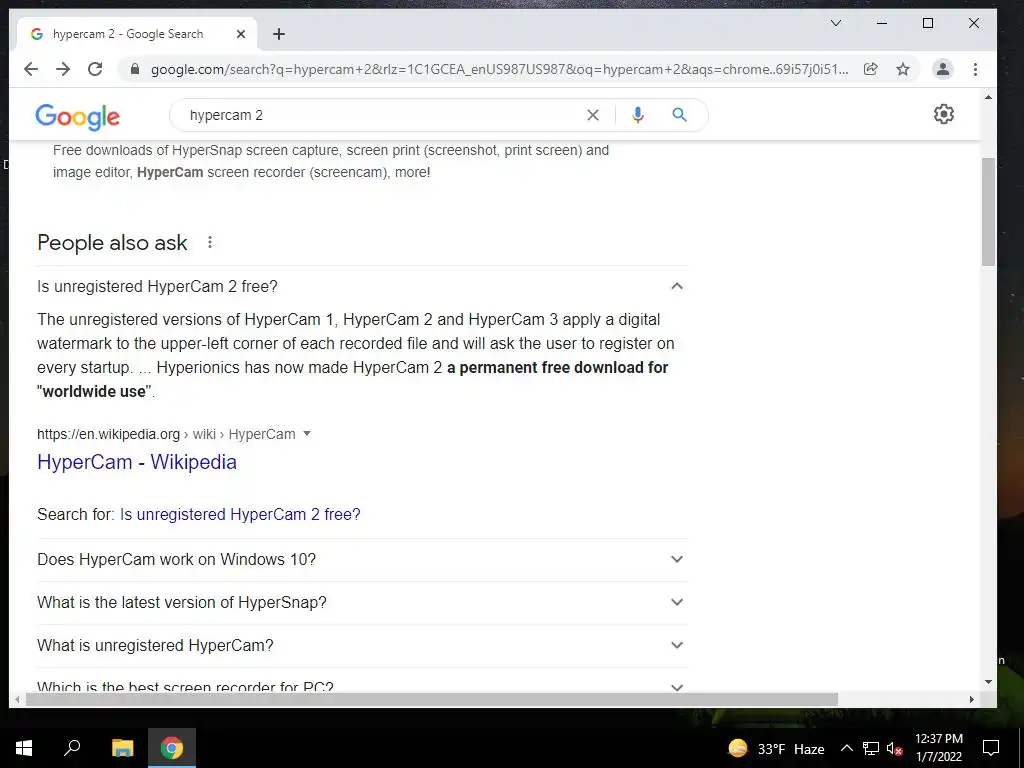The width and height of the screenshot is (1024, 768).
Task: Expand 'Which is the best screen recorder' question
Action: [x=362, y=682]
